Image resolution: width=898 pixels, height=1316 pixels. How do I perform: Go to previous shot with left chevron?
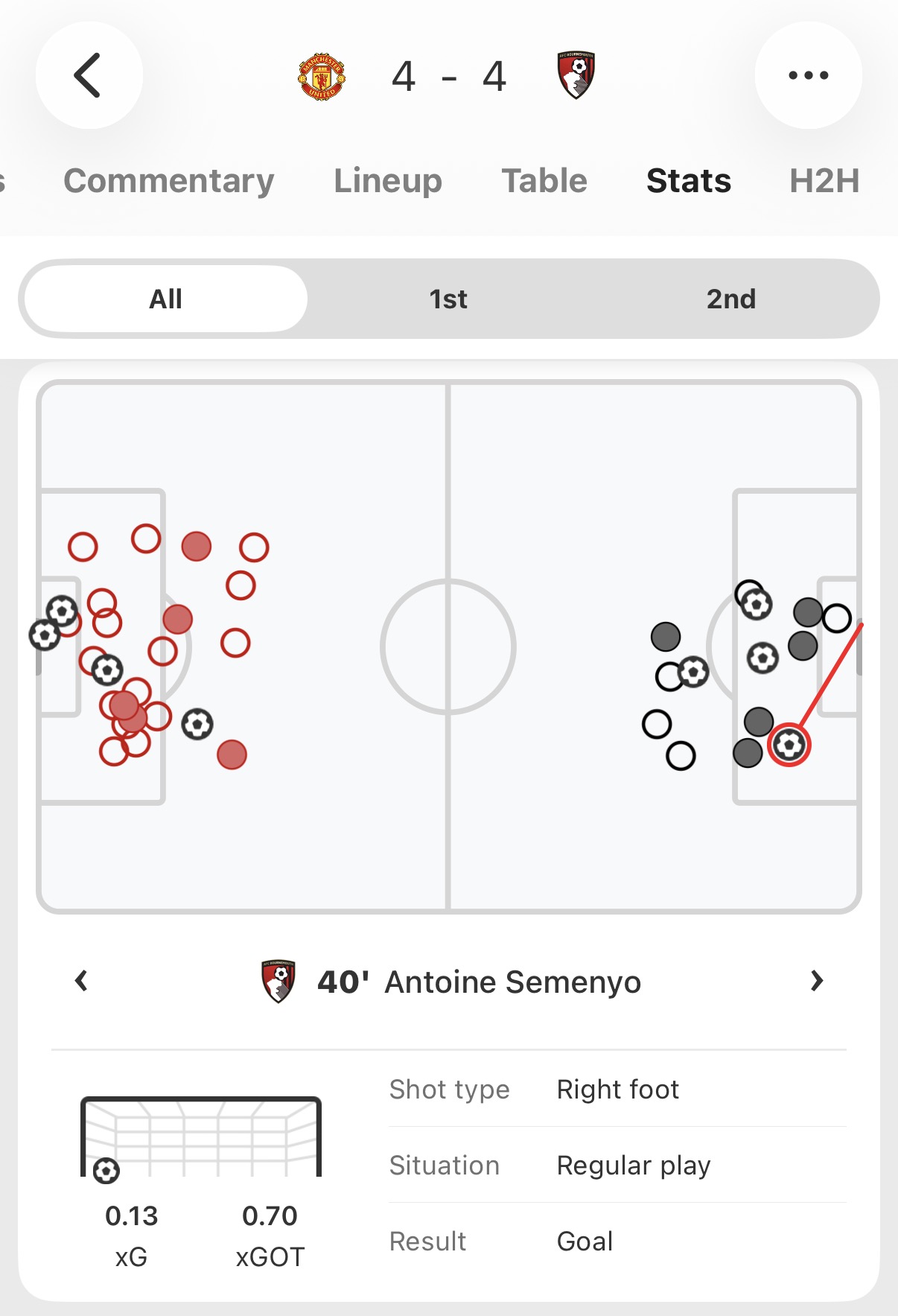[82, 981]
